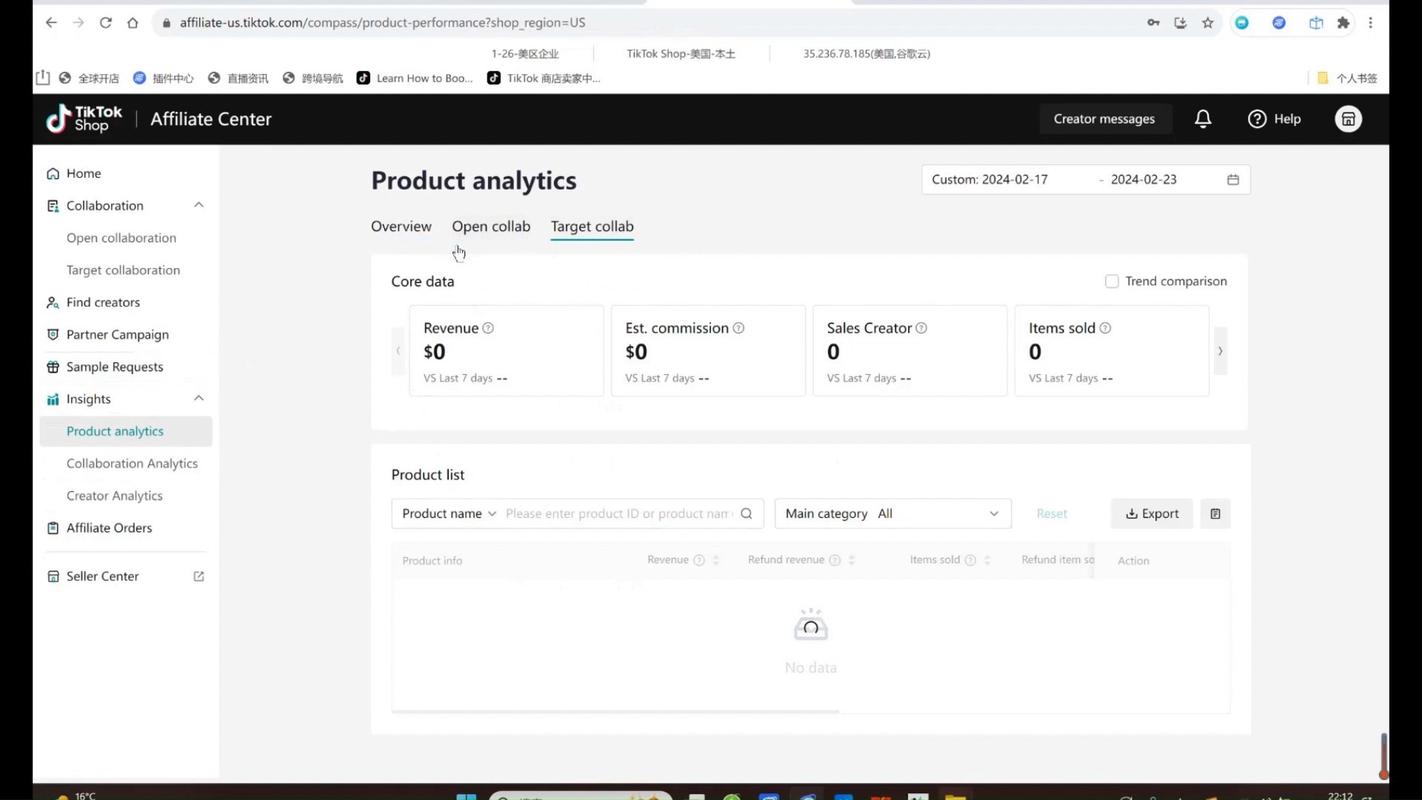
Task: Collapse the Collaboration sidebar section
Action: (x=198, y=206)
